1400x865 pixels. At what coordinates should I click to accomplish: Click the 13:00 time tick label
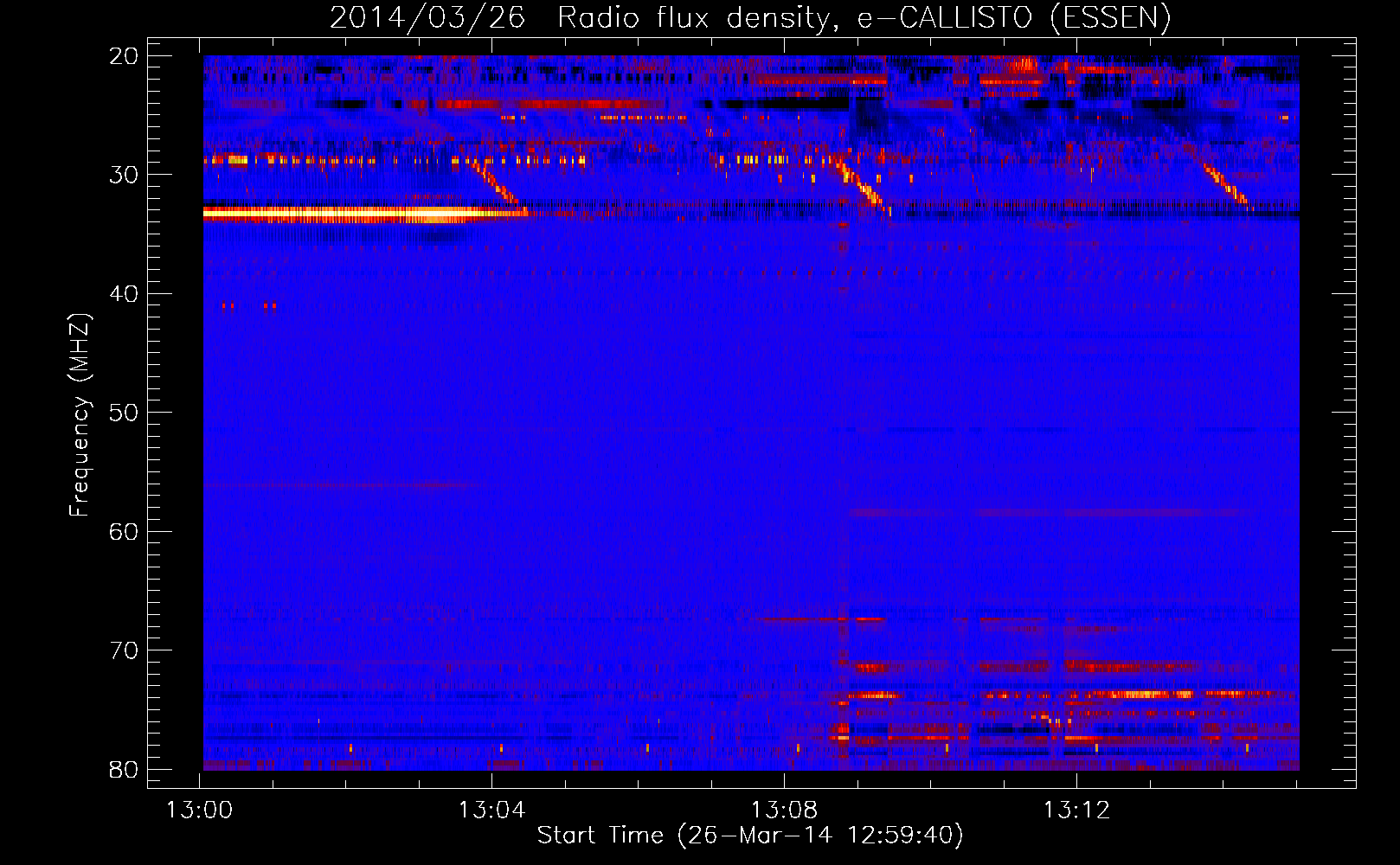pos(200,811)
